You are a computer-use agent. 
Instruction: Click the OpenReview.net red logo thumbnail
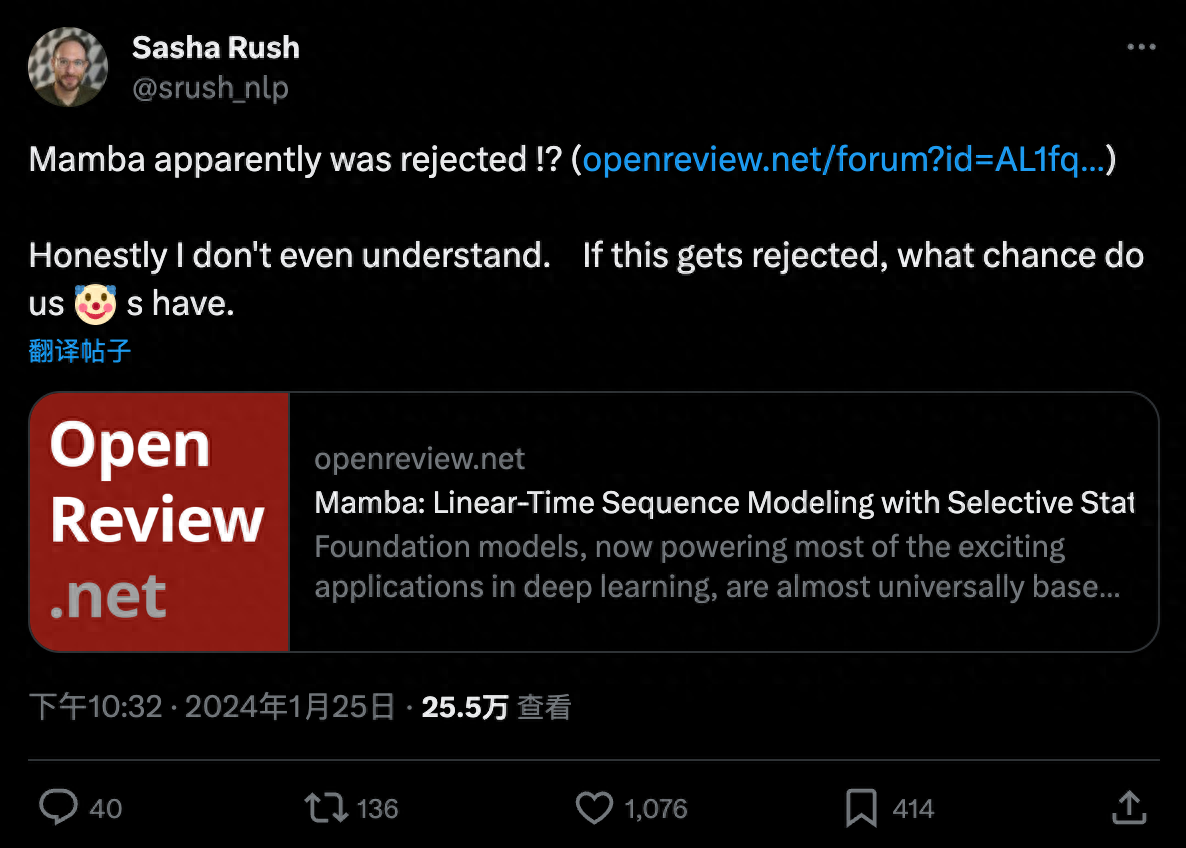(x=159, y=522)
